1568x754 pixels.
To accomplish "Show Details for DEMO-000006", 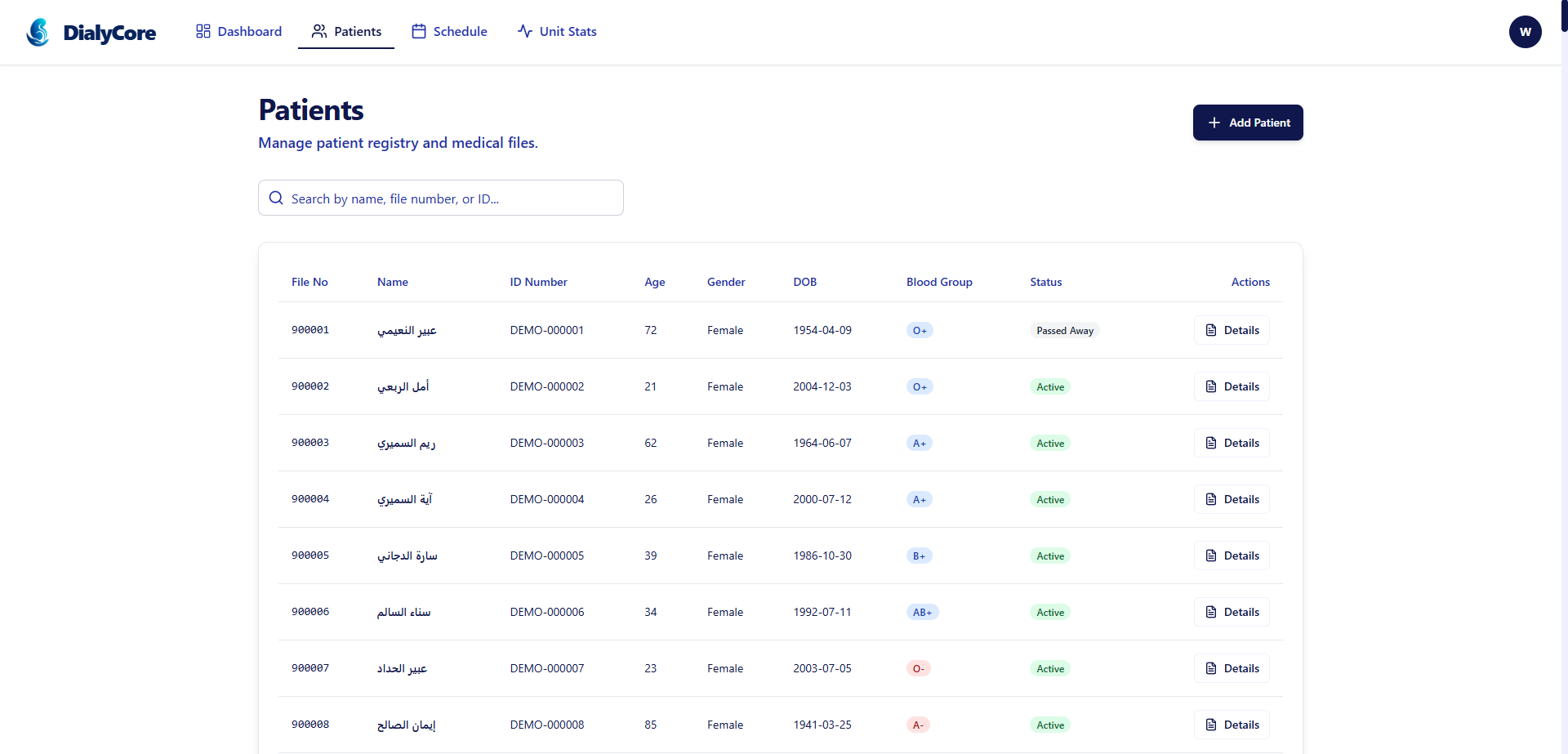I will coord(1232,612).
